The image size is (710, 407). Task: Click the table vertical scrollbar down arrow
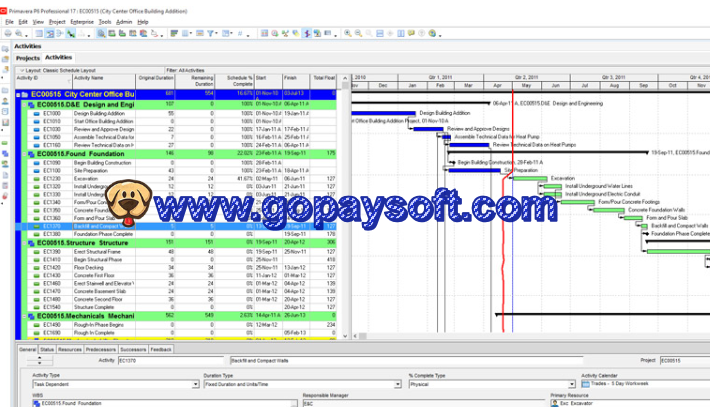(x=345, y=336)
